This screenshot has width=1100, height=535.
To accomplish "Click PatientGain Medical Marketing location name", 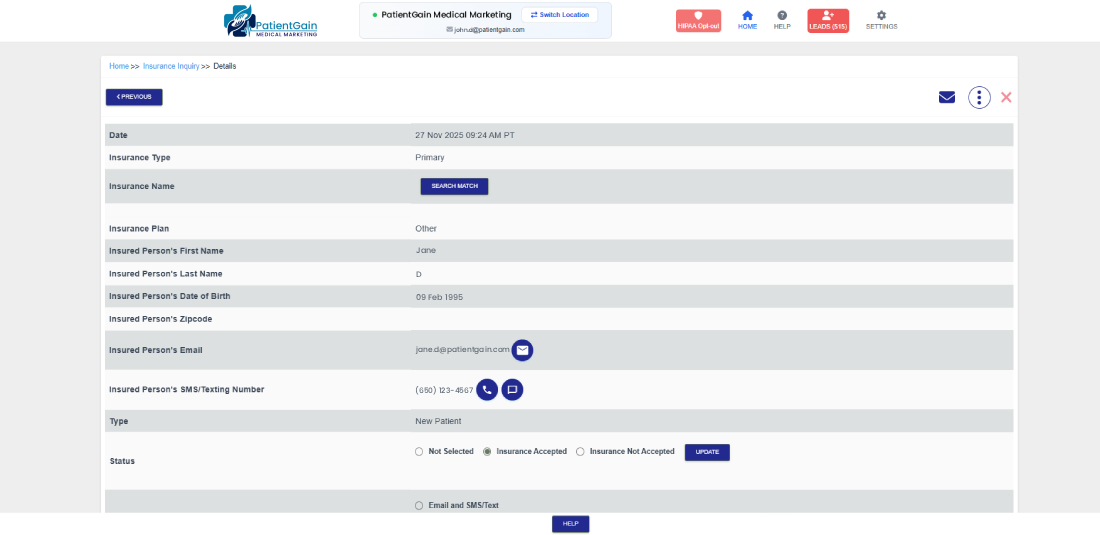I will 446,15.
